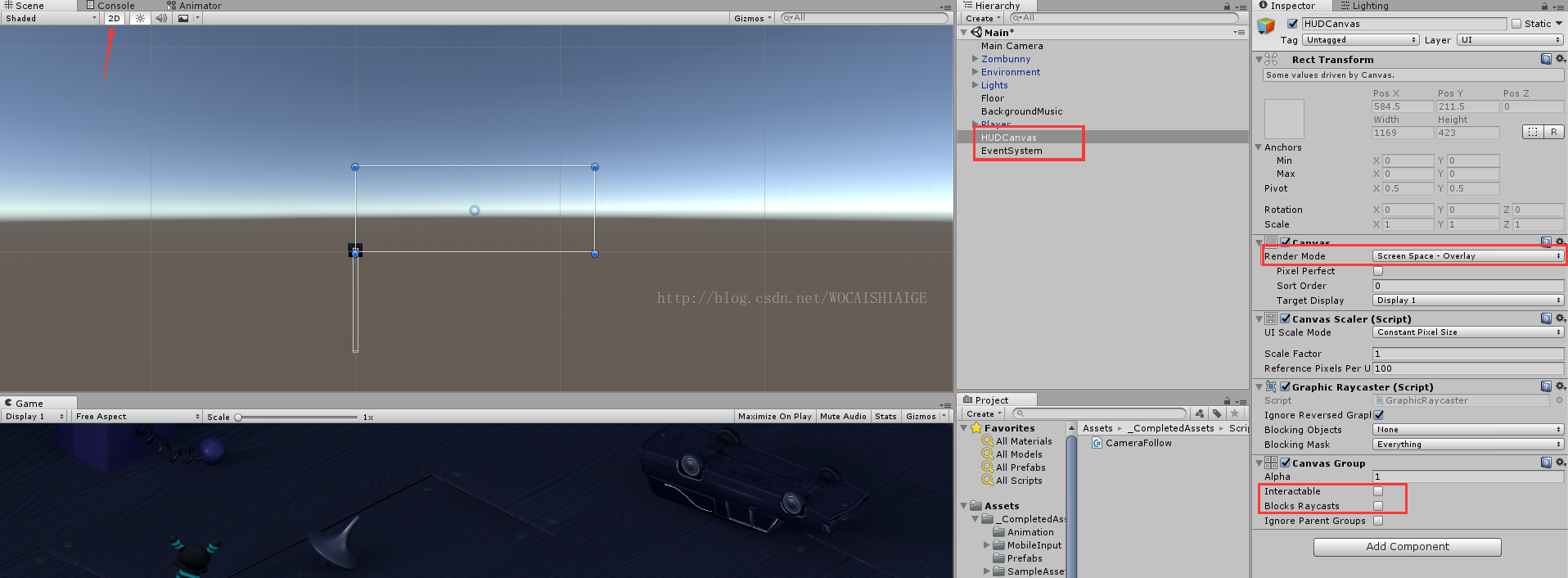Click the Inspector panel lock icon
The height and width of the screenshot is (578, 1568).
click(1544, 7)
